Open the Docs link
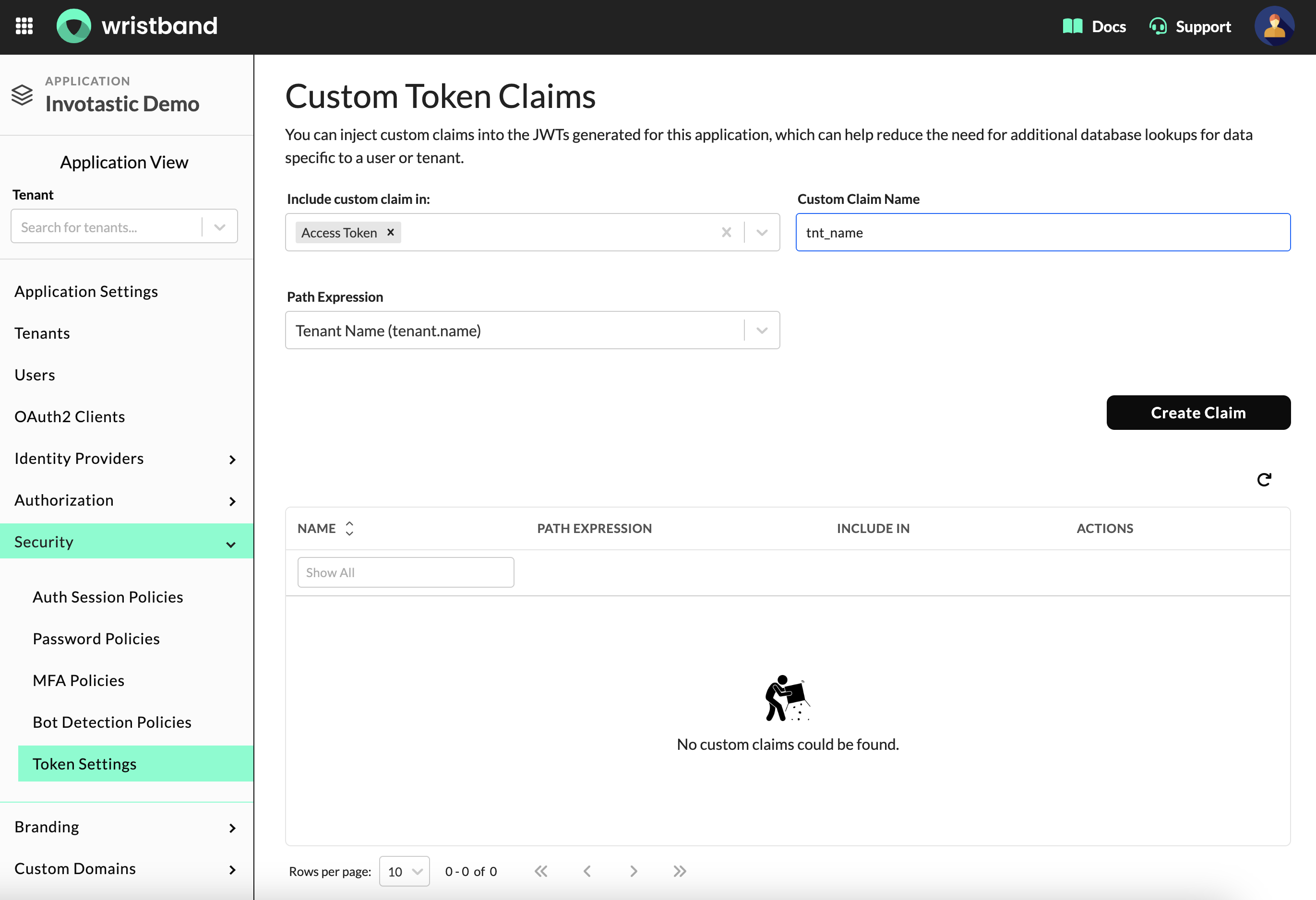 (x=1108, y=26)
